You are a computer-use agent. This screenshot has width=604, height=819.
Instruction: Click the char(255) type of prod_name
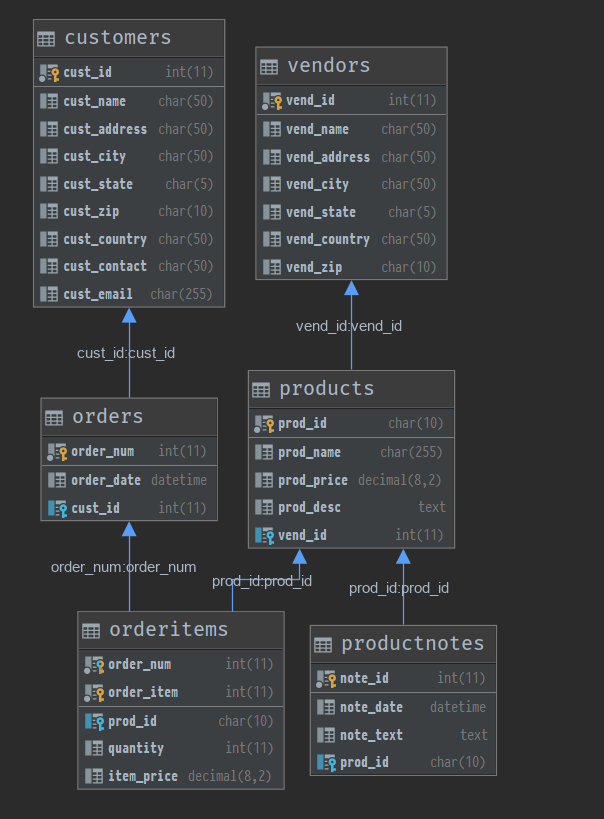[411, 452]
